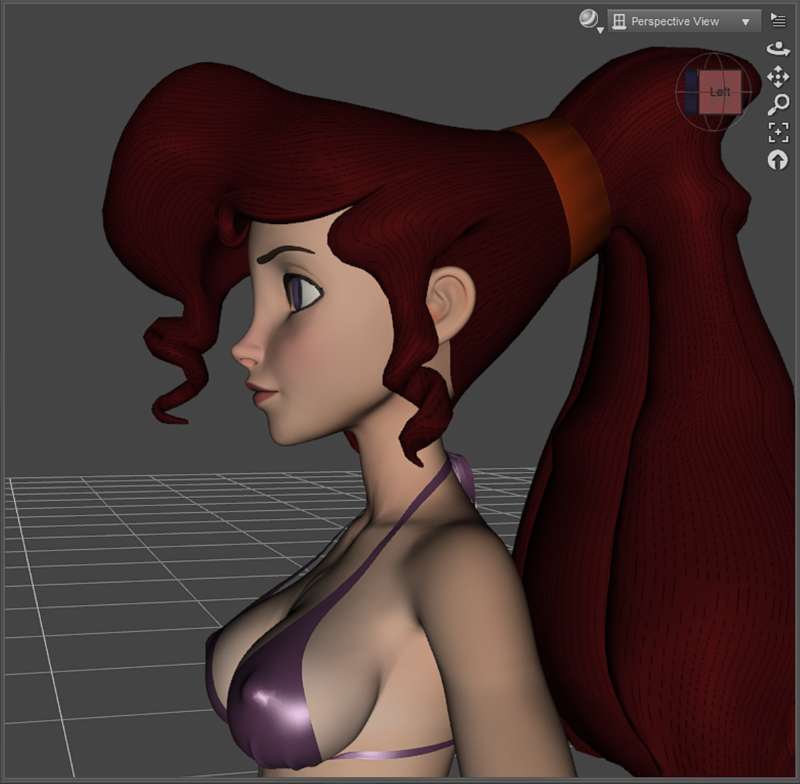Click the dark blue side of the view cube
This screenshot has height=784, width=800.
[x=692, y=92]
